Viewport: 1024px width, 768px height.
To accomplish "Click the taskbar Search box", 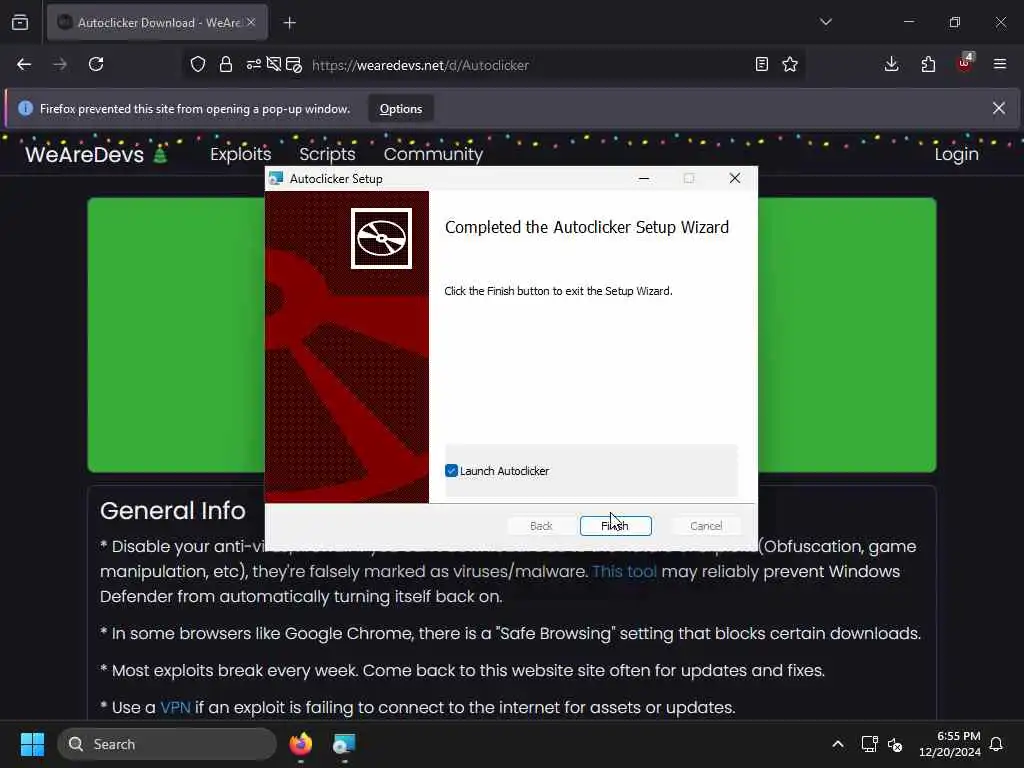I will click(x=167, y=744).
